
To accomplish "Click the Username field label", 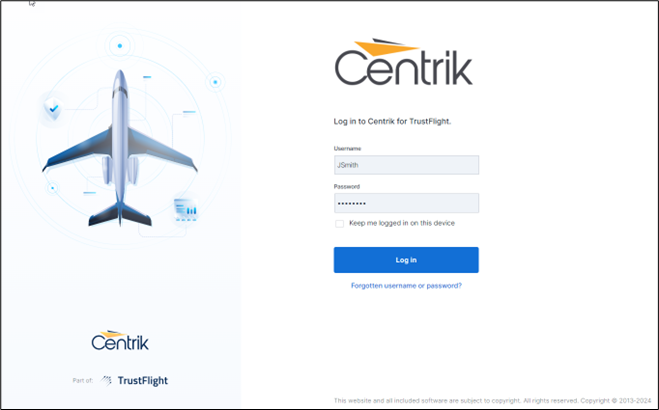I will (347, 148).
